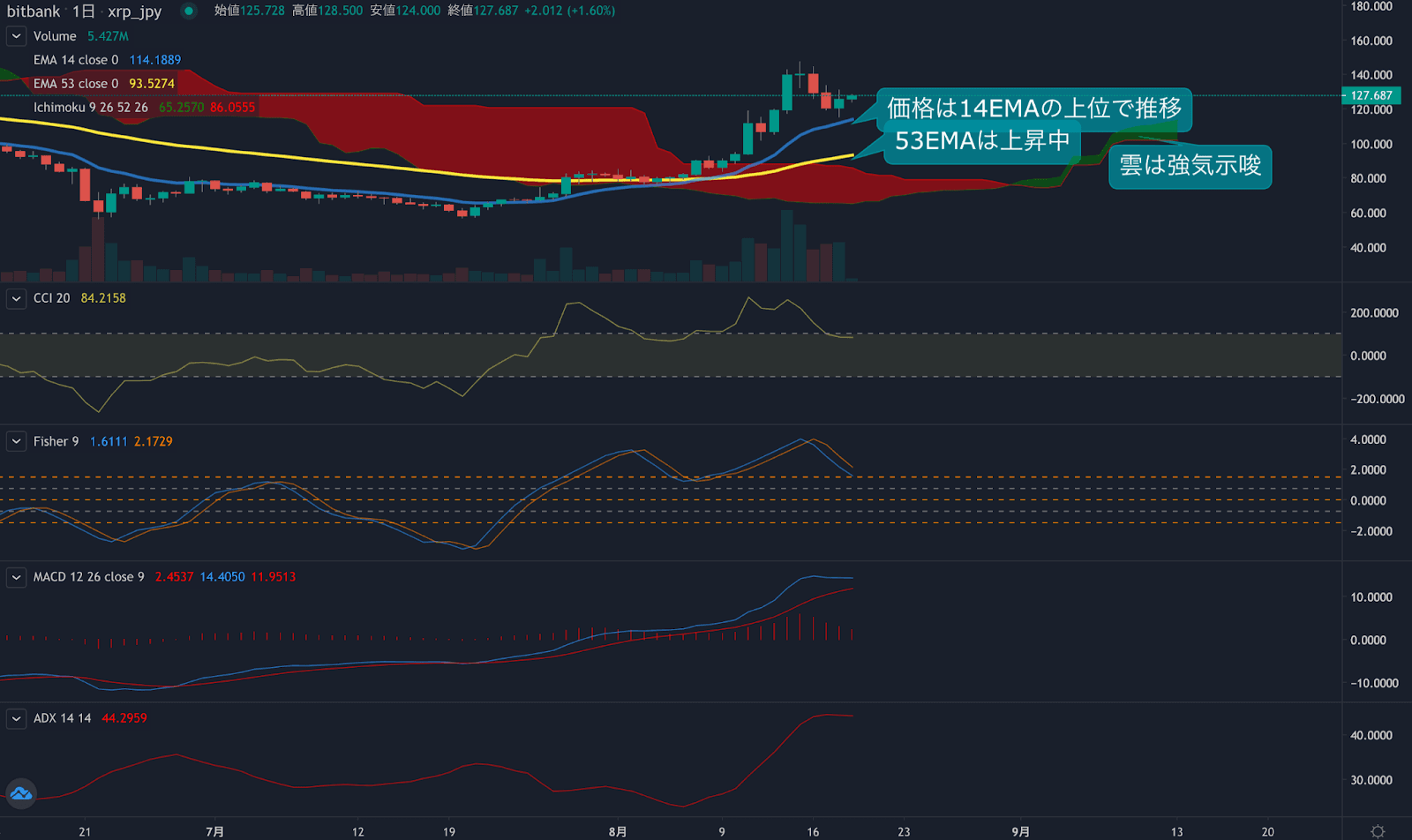
Task: Click the TradingView cloud logo icon
Action: (x=20, y=794)
